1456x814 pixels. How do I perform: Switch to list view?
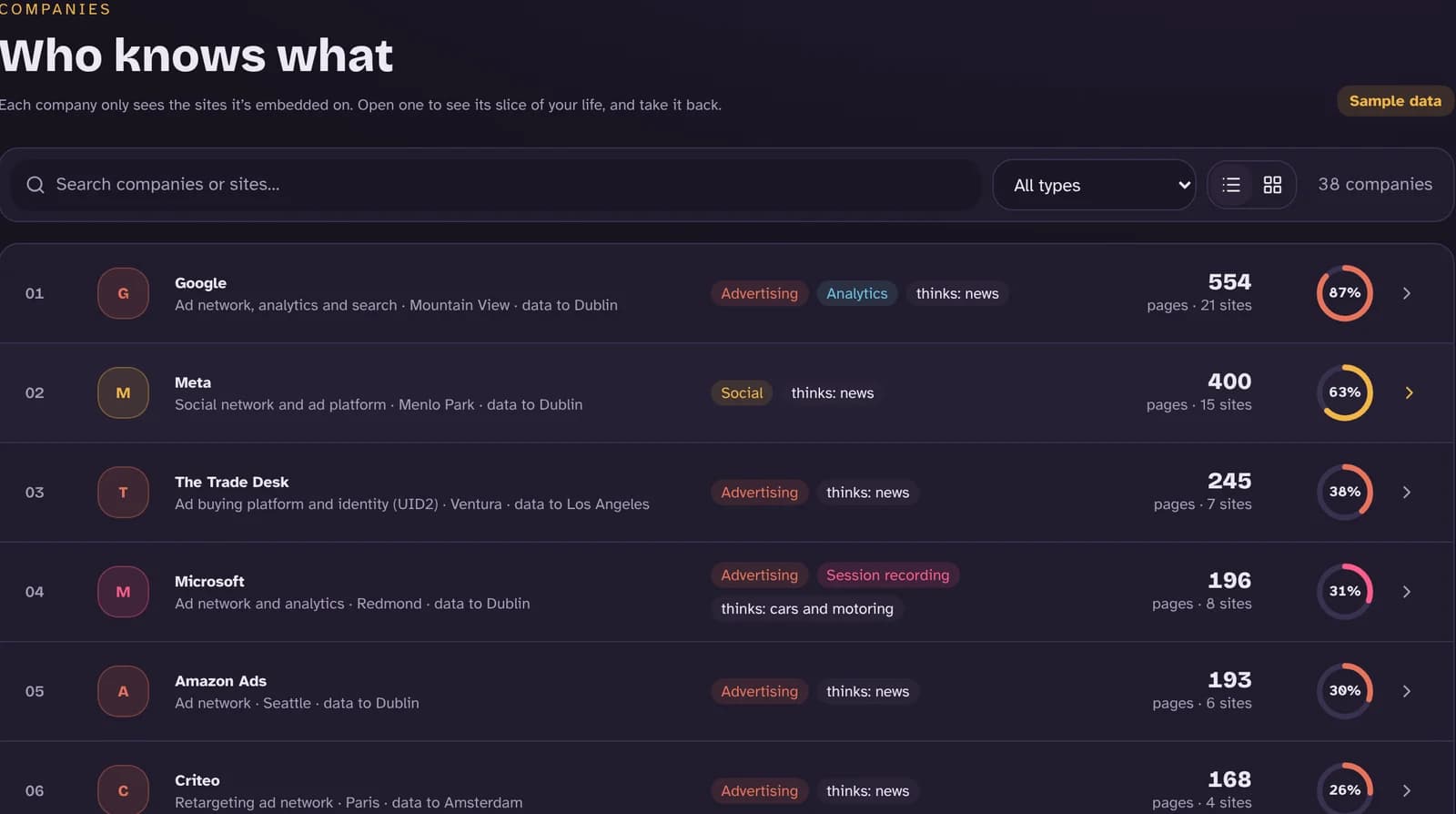(x=1231, y=185)
